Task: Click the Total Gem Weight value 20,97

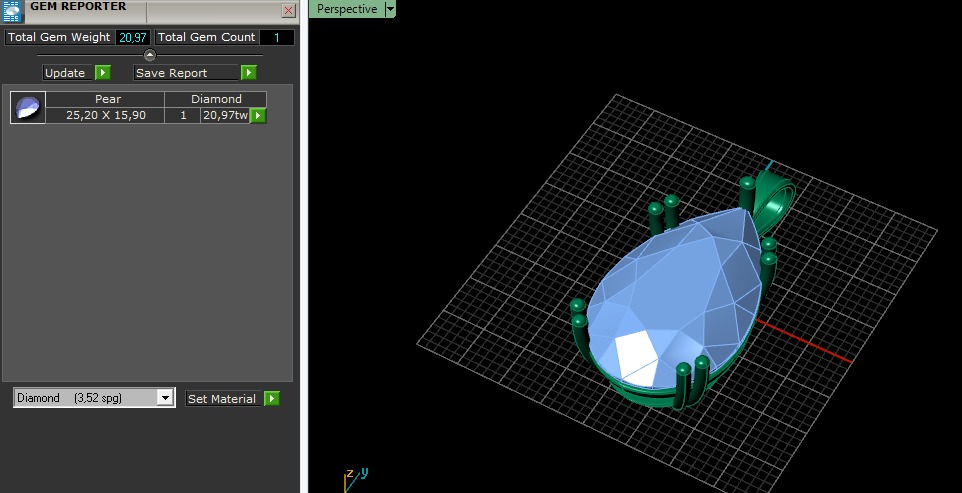Action: (x=133, y=37)
